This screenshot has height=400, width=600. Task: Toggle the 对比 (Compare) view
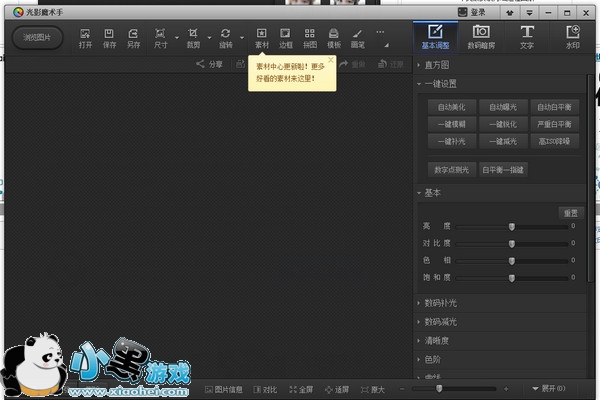pos(264,388)
